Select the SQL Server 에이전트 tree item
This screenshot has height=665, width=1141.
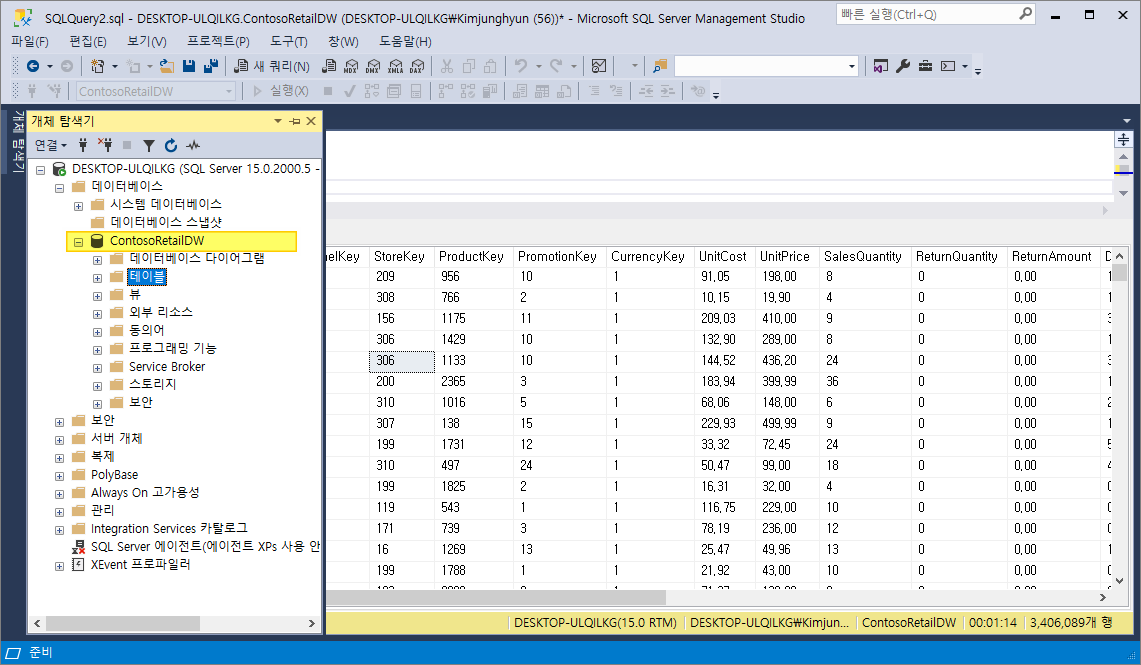click(205, 546)
